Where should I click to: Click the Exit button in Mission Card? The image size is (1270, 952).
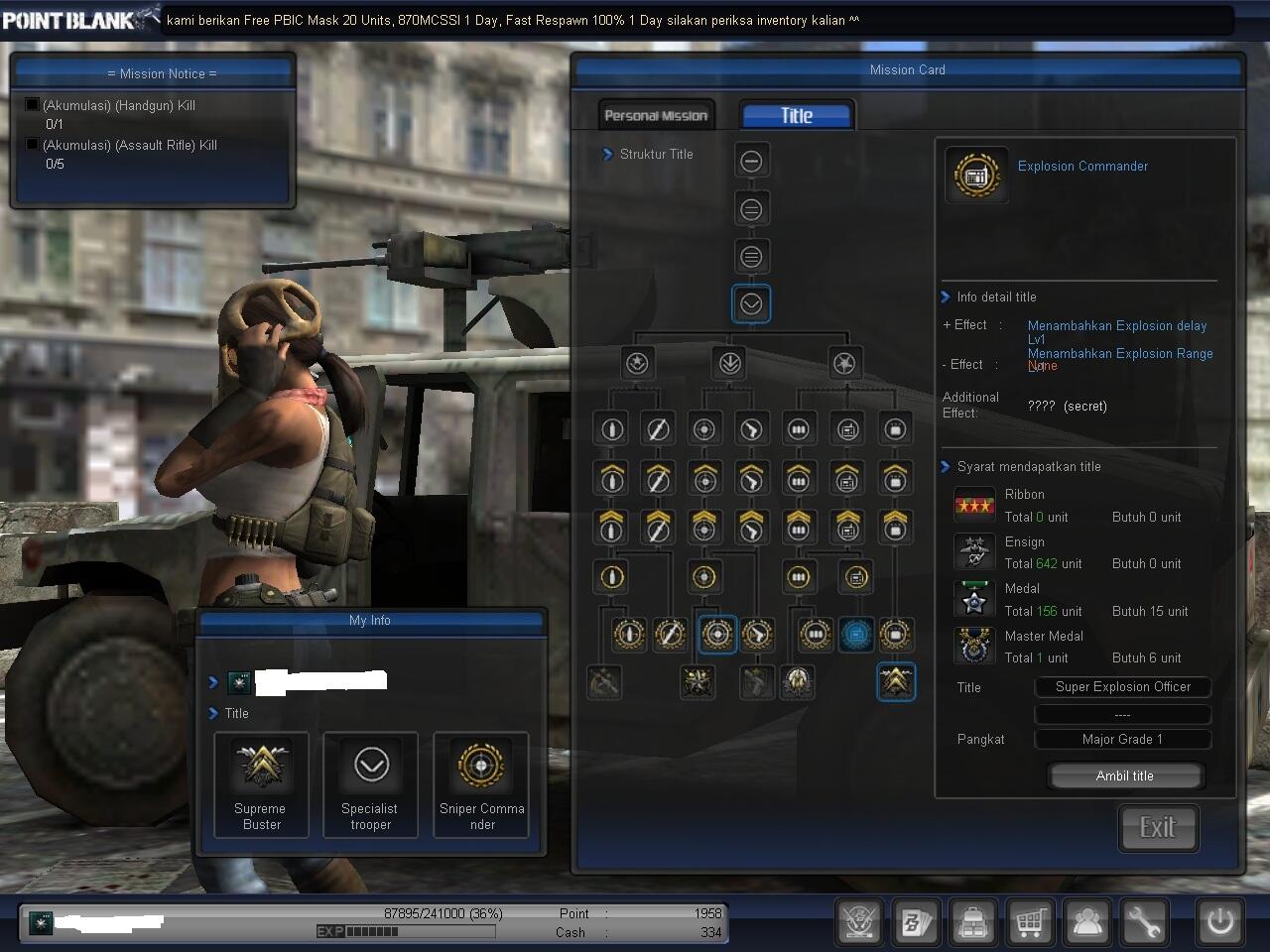tap(1158, 827)
